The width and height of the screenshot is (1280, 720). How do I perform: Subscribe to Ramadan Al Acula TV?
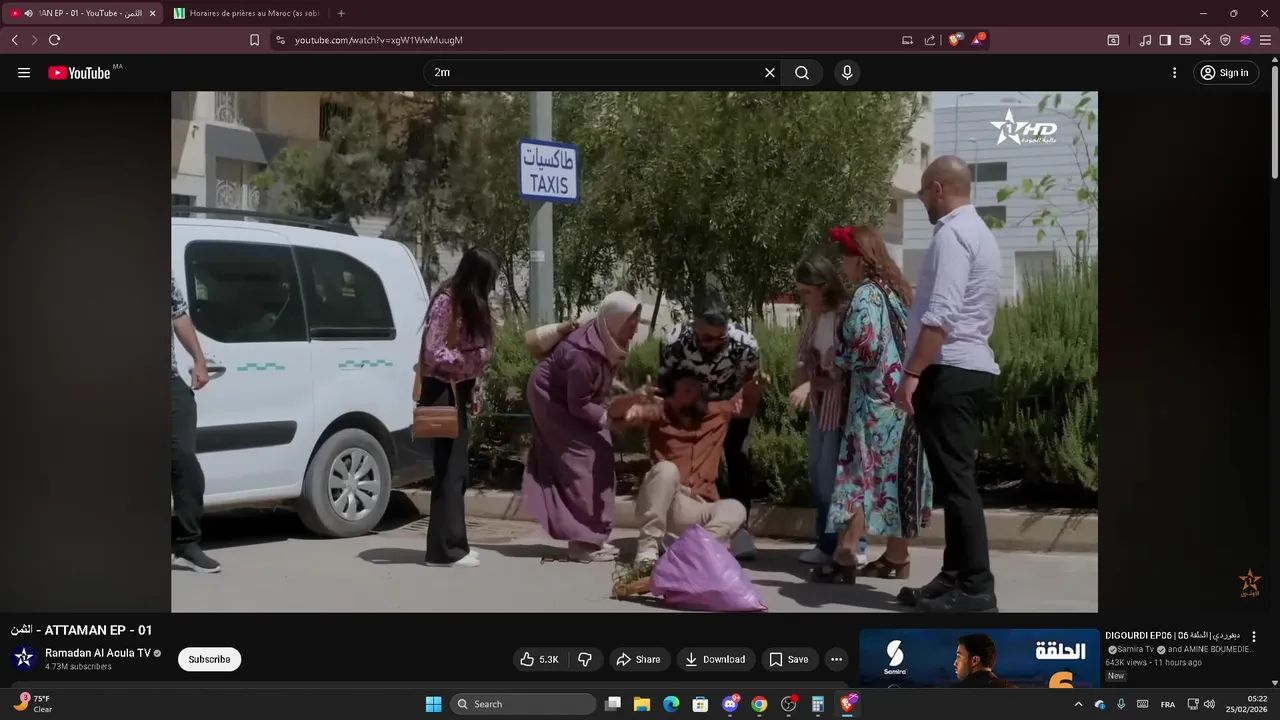[209, 659]
